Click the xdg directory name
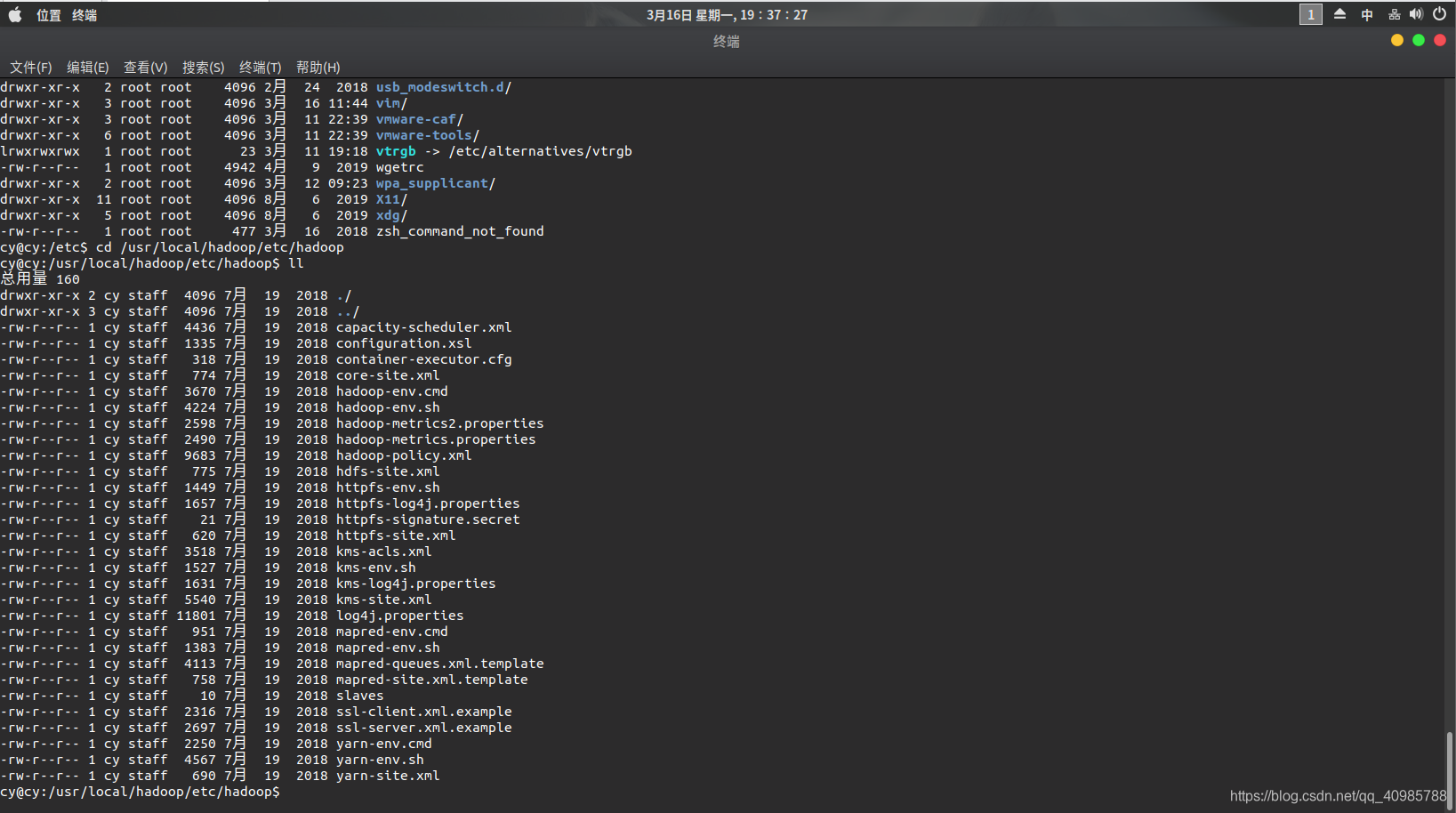 (x=388, y=215)
